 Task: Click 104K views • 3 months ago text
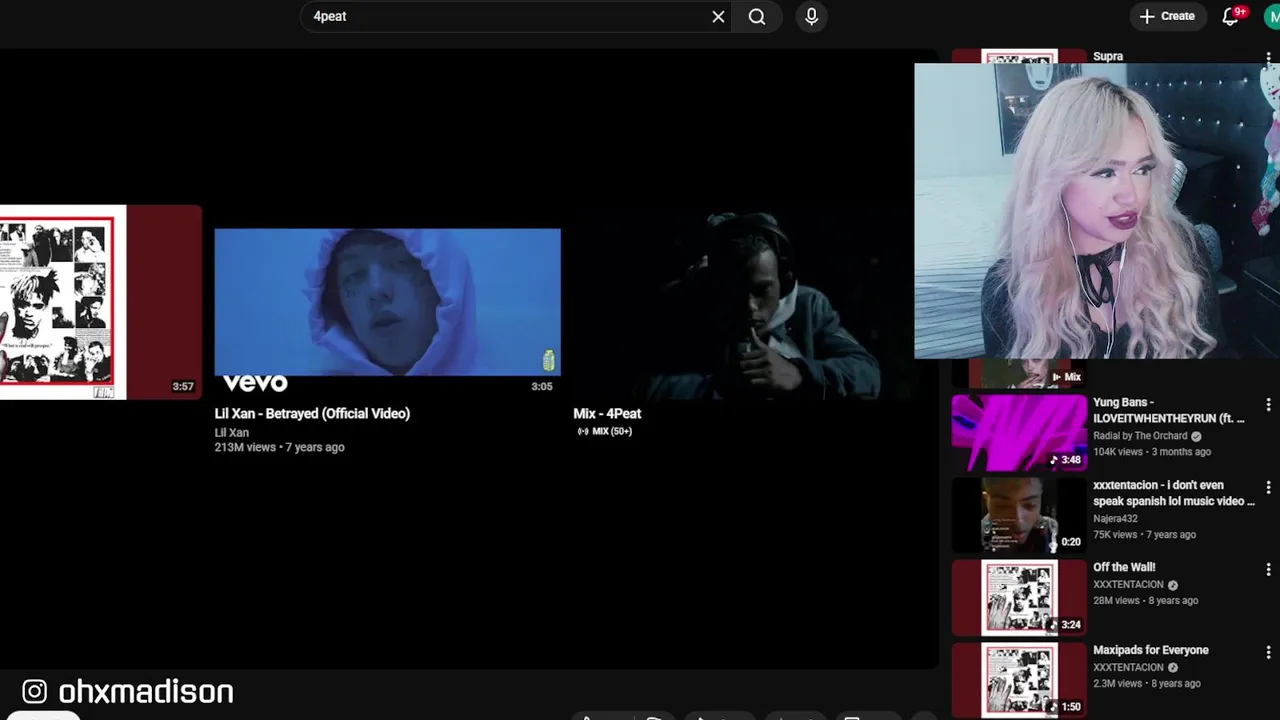[x=1152, y=452]
